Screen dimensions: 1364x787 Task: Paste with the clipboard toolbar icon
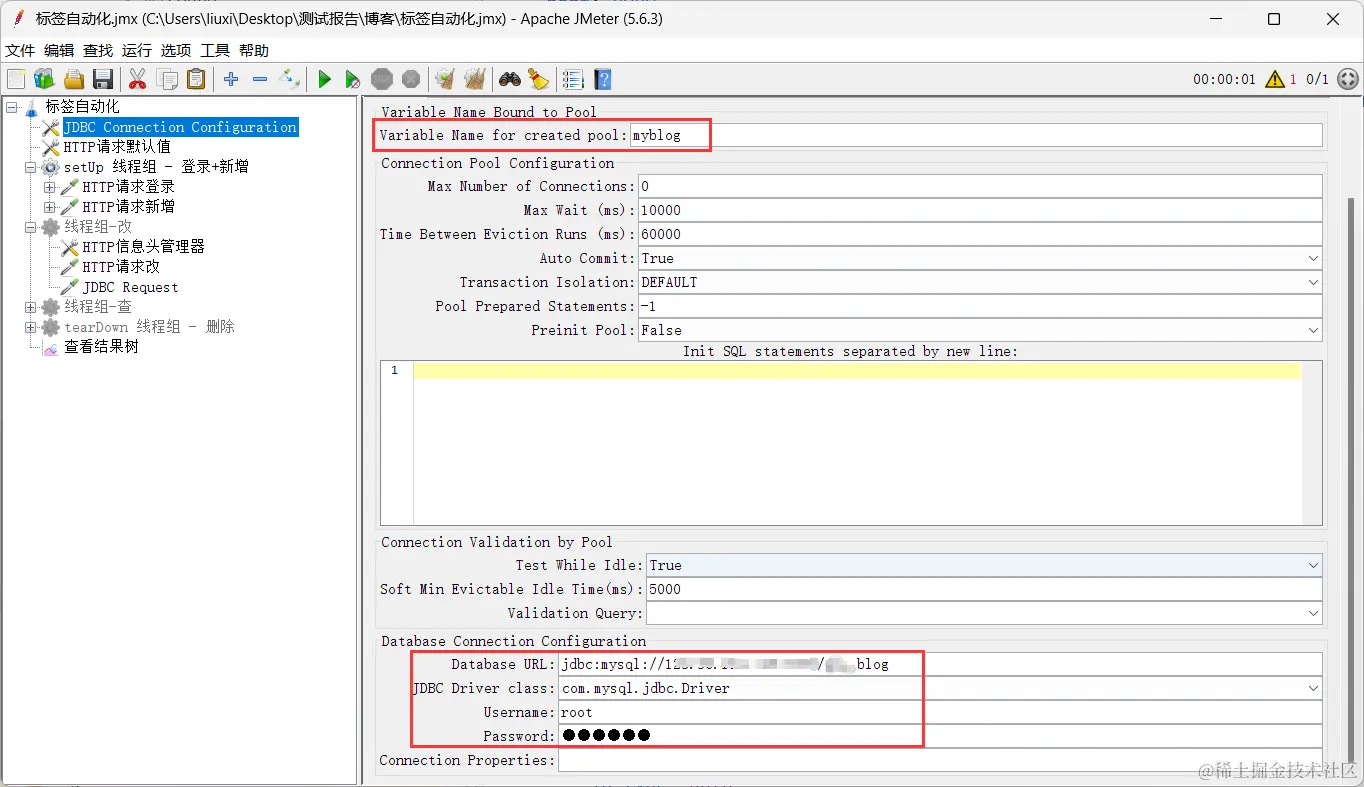(196, 79)
